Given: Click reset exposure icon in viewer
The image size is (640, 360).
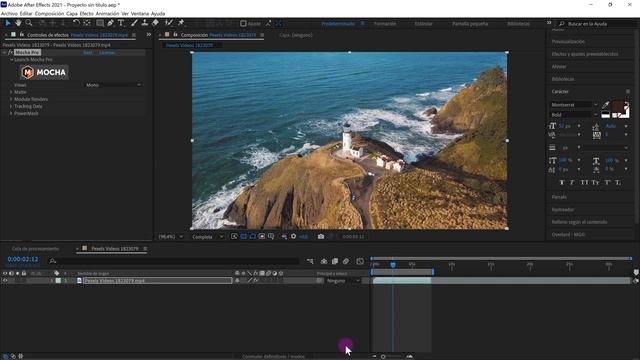Looking at the screenshot, I should [293, 236].
